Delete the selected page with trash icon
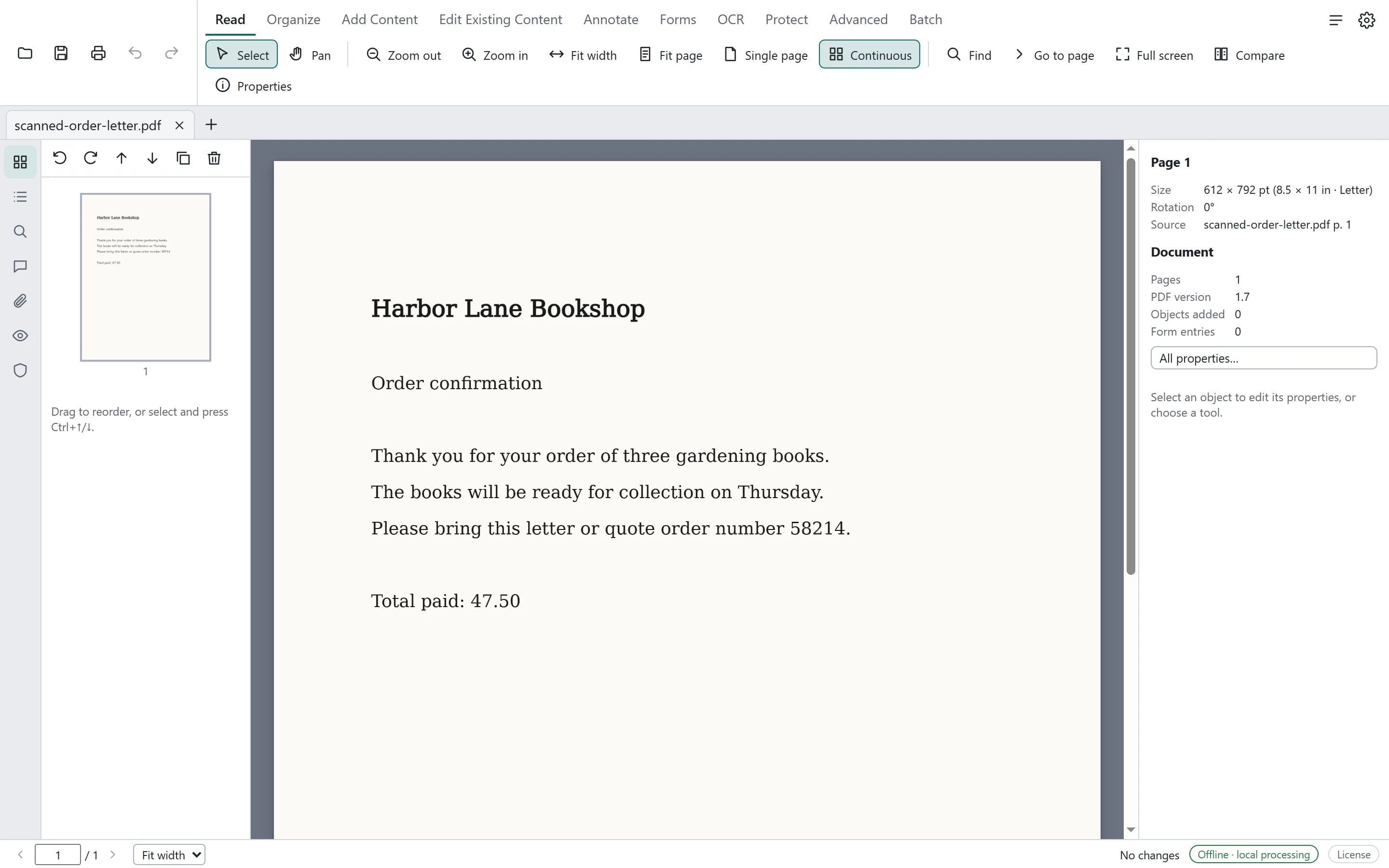The image size is (1389, 868). click(214, 158)
